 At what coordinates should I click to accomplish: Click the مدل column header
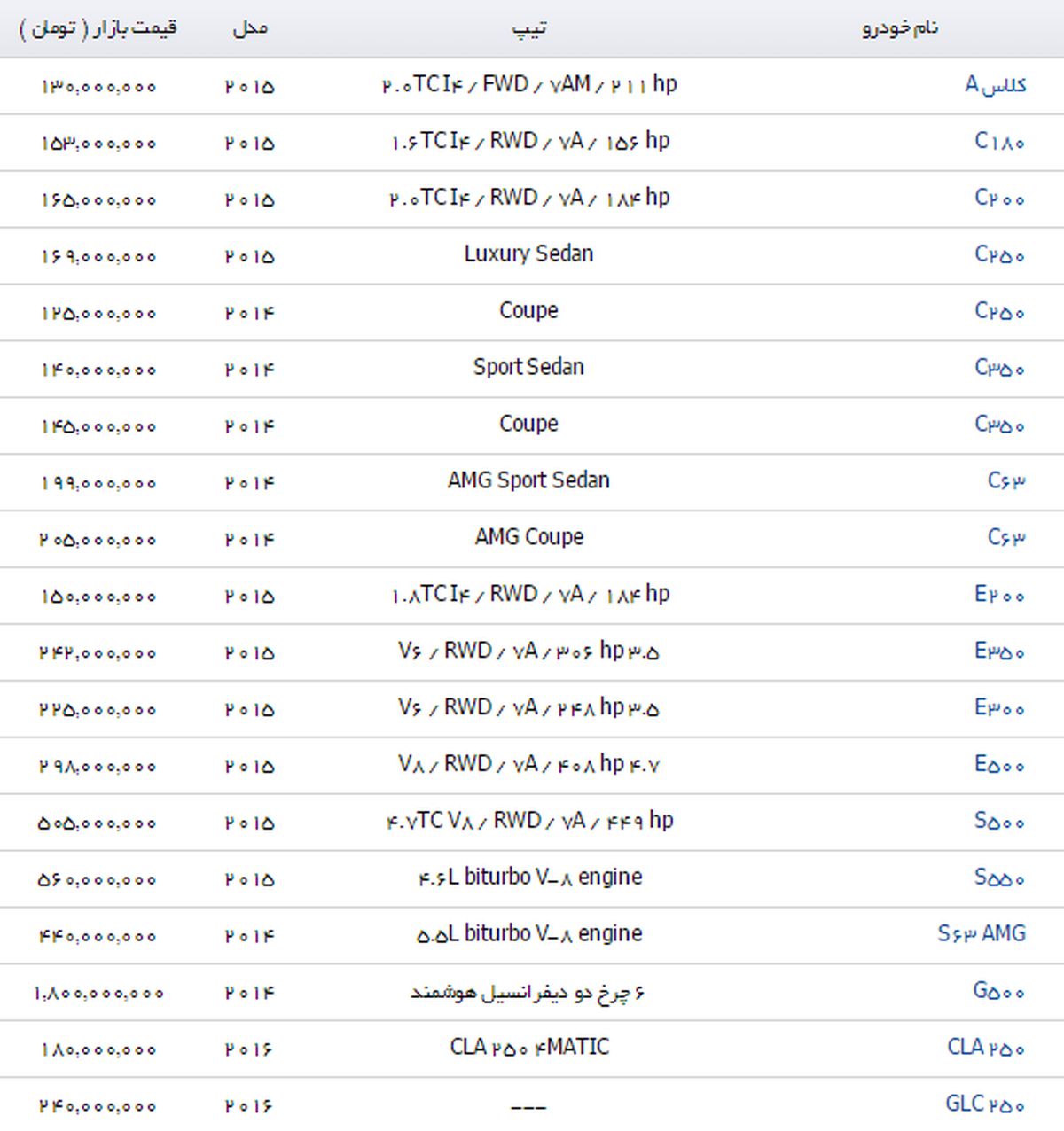tap(250, 28)
